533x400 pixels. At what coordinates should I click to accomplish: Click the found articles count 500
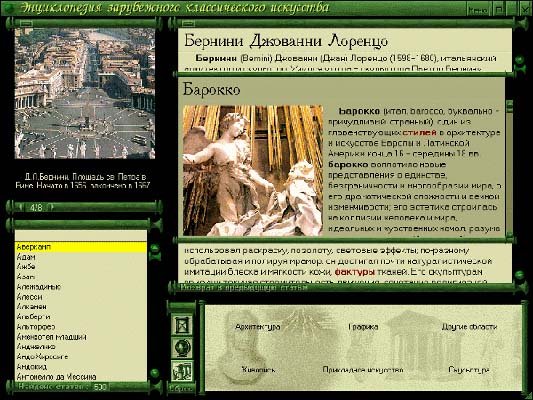pos(100,387)
